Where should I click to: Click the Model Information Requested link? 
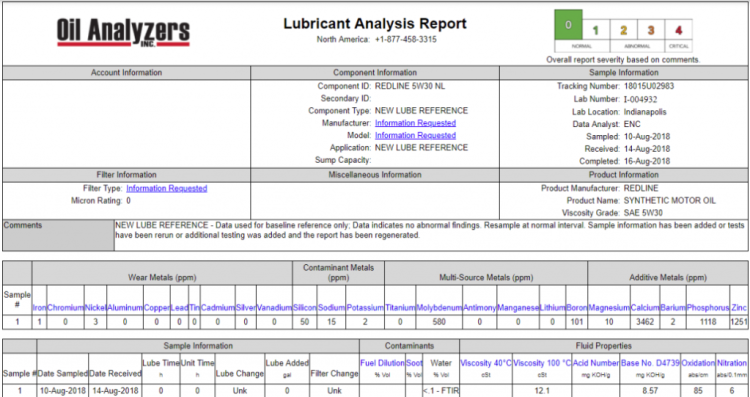tap(415, 135)
